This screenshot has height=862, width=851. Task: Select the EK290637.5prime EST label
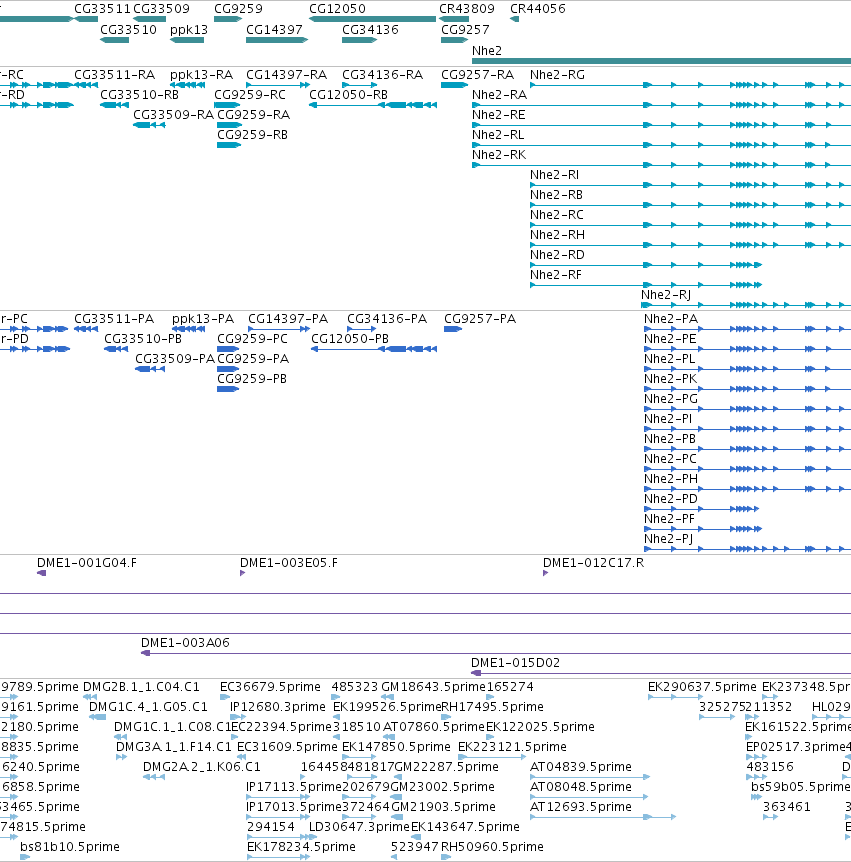coord(702,687)
